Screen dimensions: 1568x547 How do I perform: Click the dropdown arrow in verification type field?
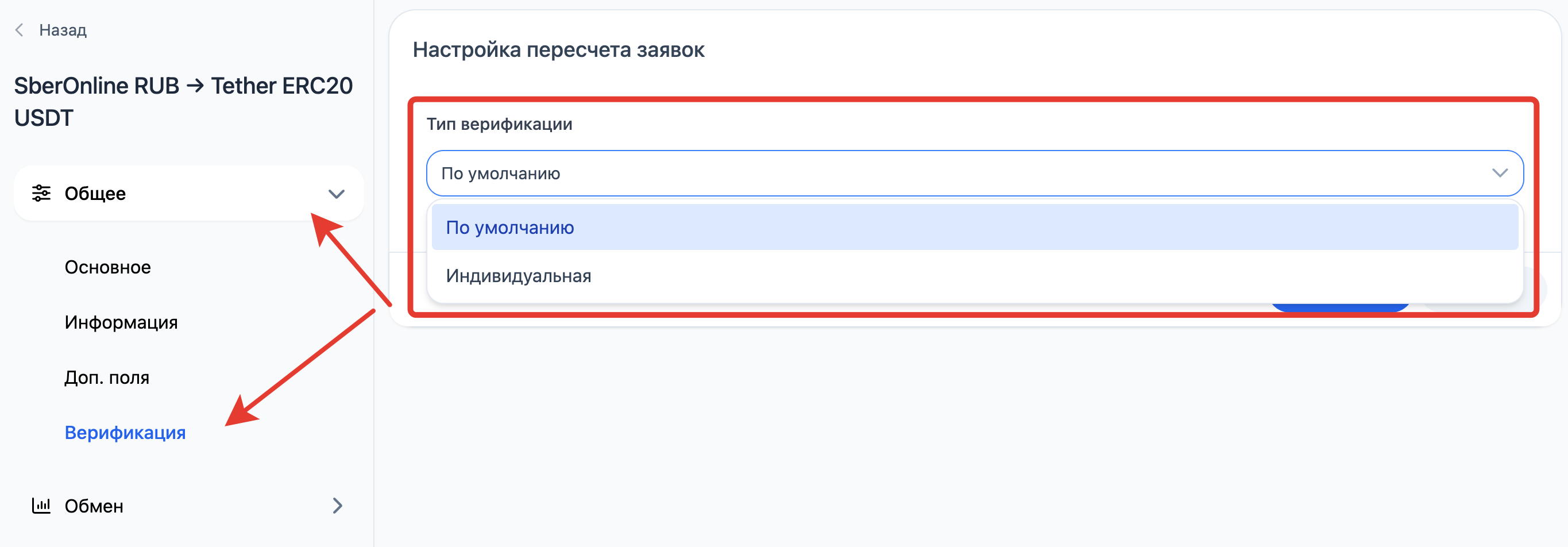1500,174
